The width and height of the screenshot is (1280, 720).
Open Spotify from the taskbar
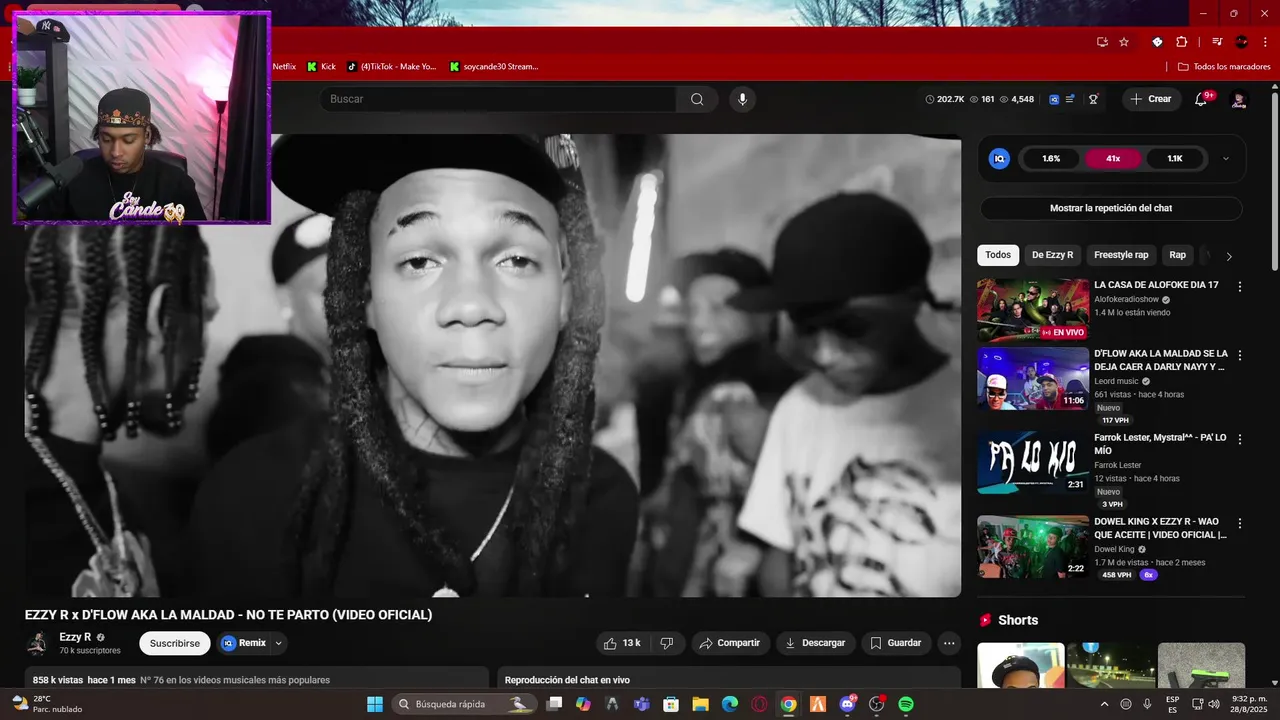pyautogui.click(x=906, y=704)
